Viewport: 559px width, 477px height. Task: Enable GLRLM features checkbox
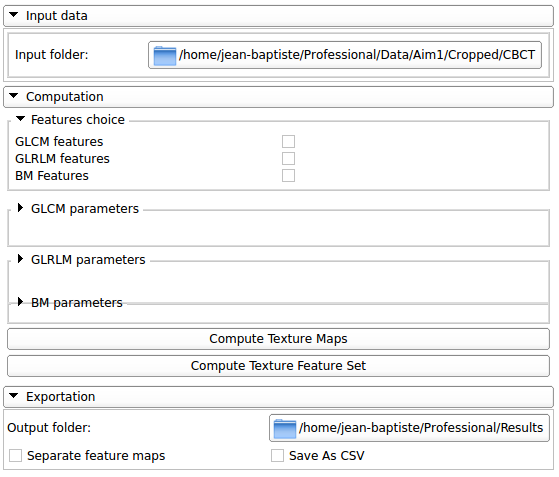pos(288,159)
